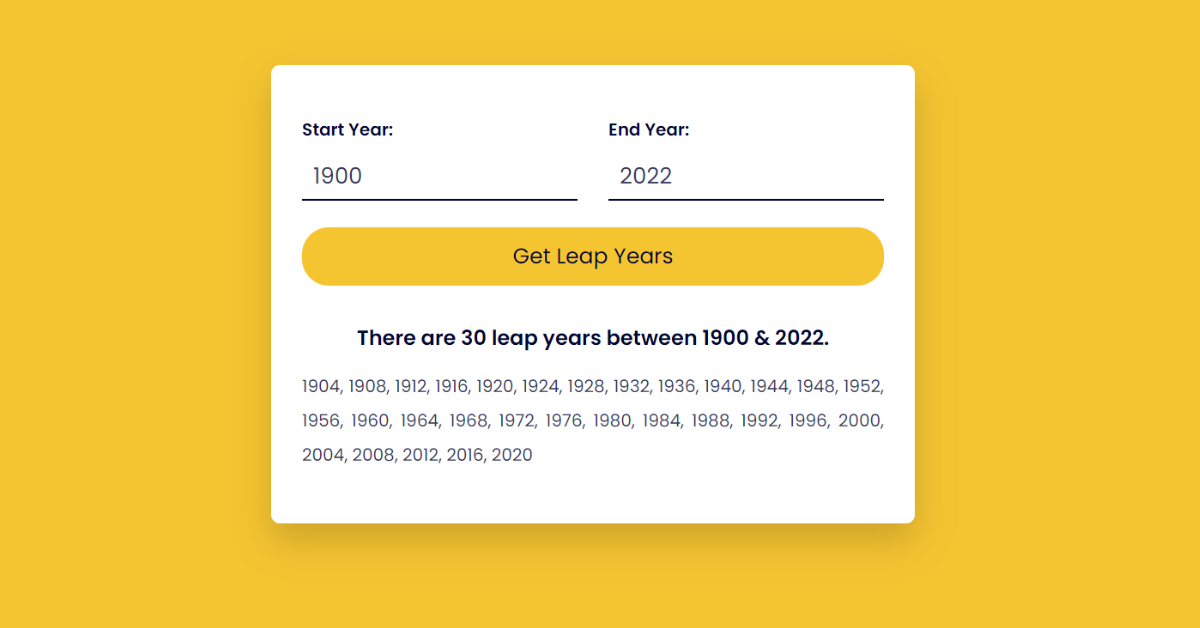The image size is (1200, 628).
Task: Click the Start Year label
Action: 348,130
